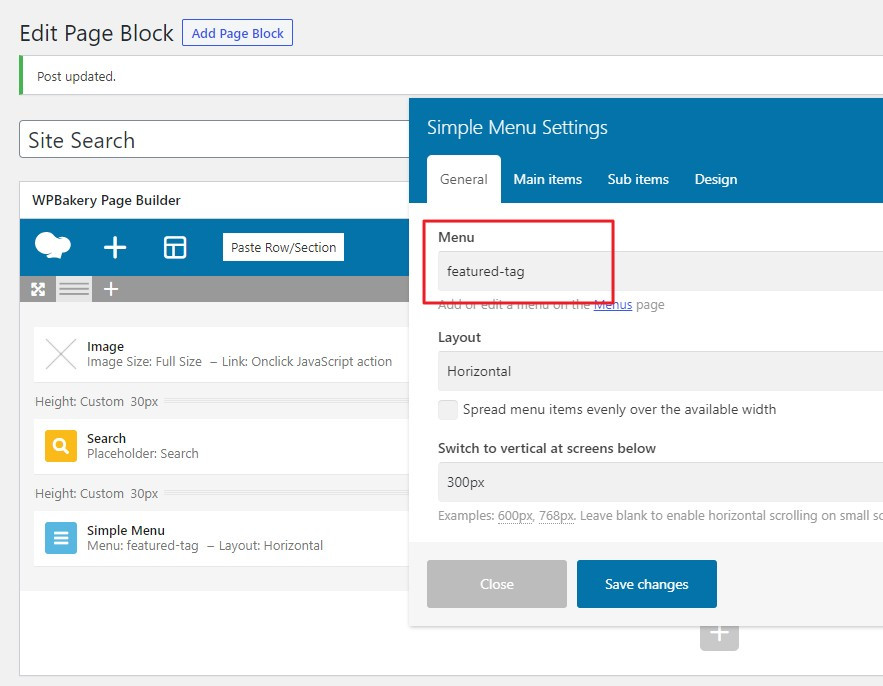Click 'Placeholder: Search' description text

[x=143, y=453]
